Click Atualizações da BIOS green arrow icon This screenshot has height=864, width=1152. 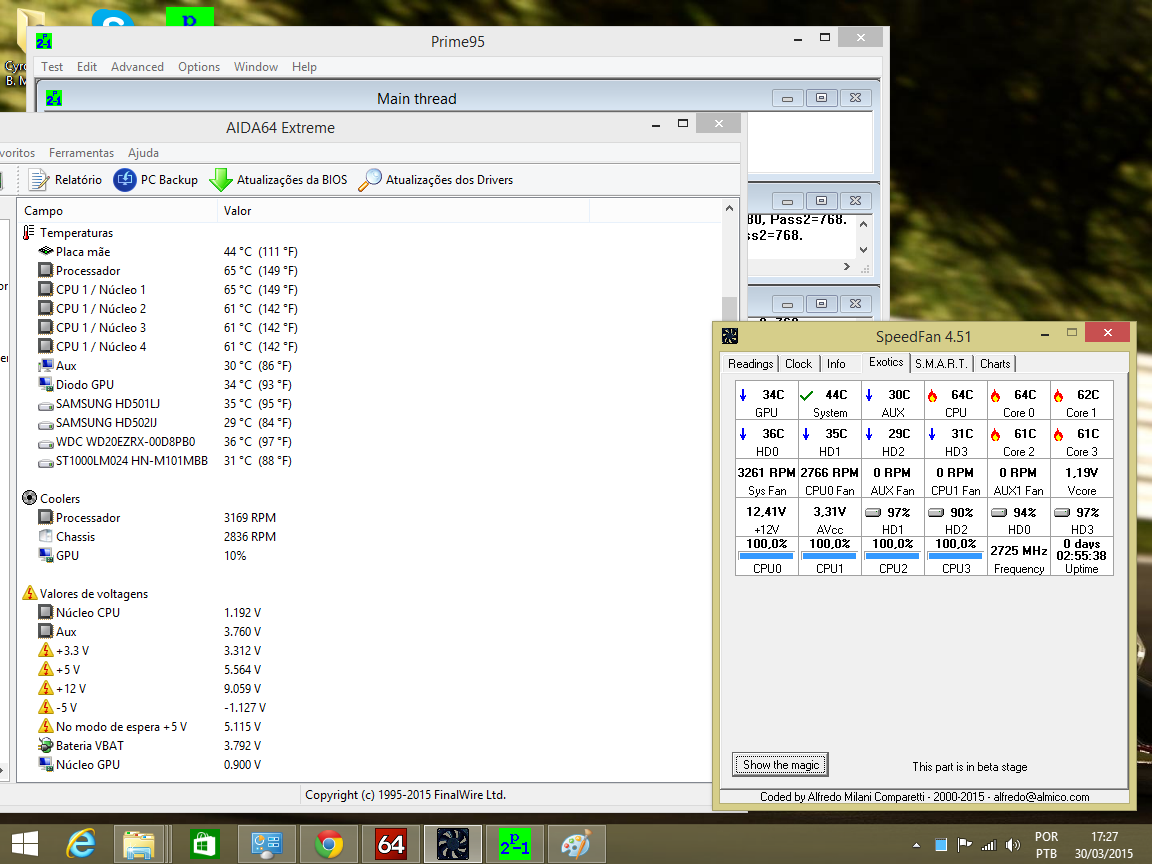coord(220,179)
